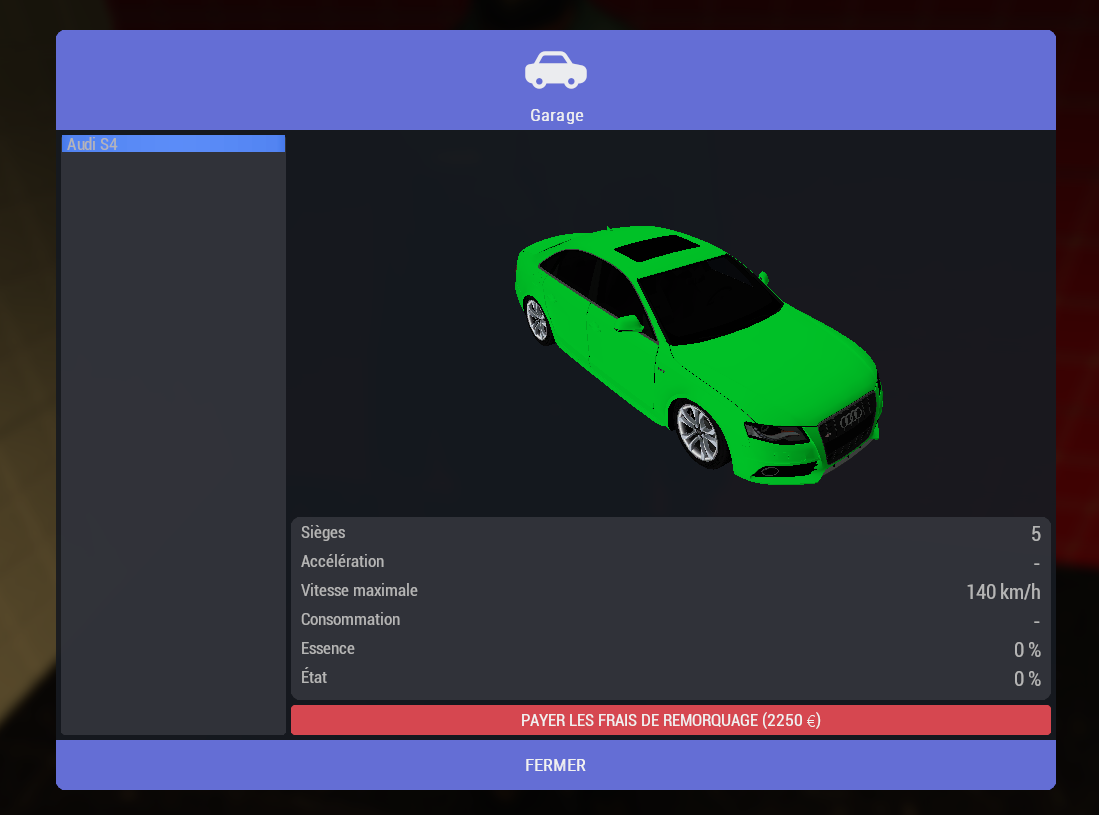Click the Vitesse maximale label
The width and height of the screenshot is (1099, 815).
359,591
